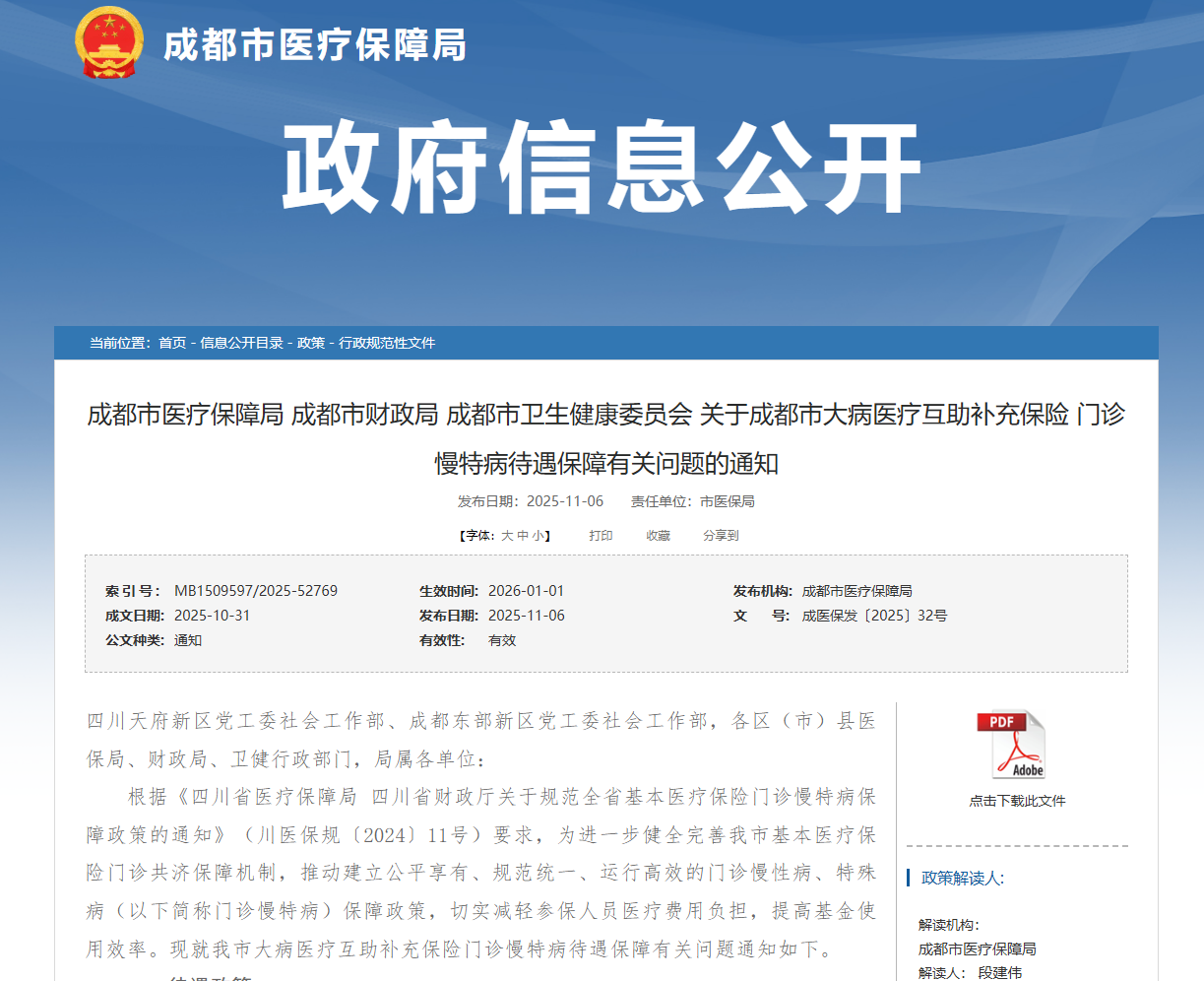Click the national emblem logo

pos(109,43)
